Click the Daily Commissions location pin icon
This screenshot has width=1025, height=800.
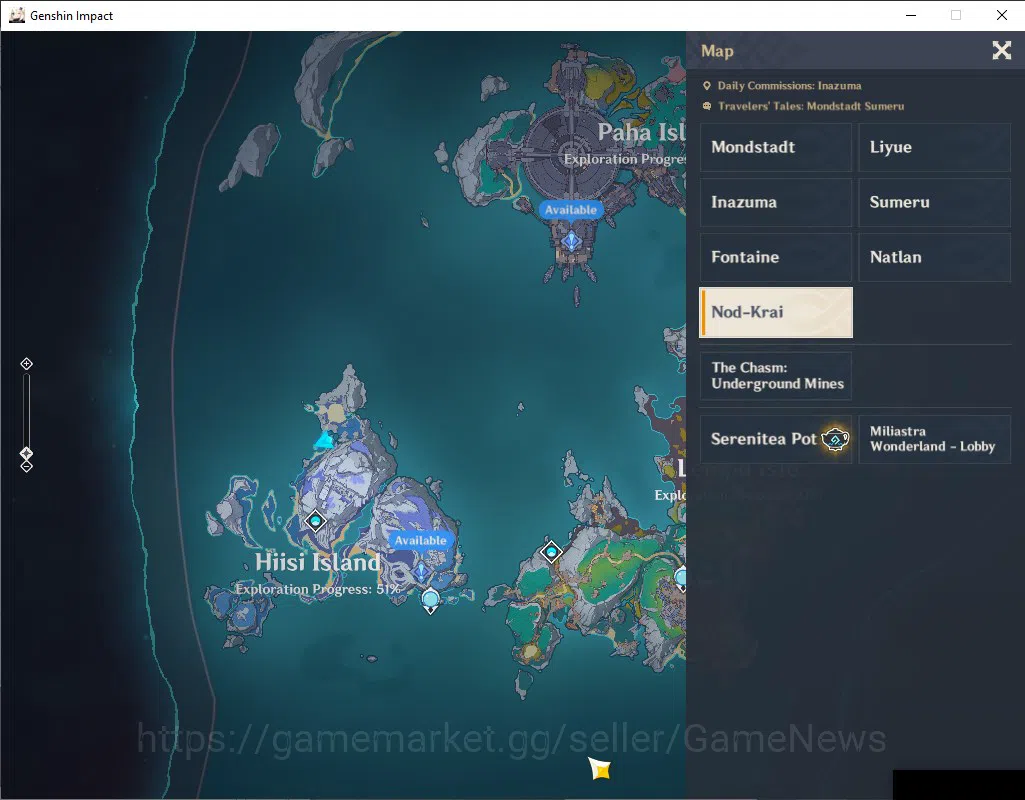click(707, 86)
